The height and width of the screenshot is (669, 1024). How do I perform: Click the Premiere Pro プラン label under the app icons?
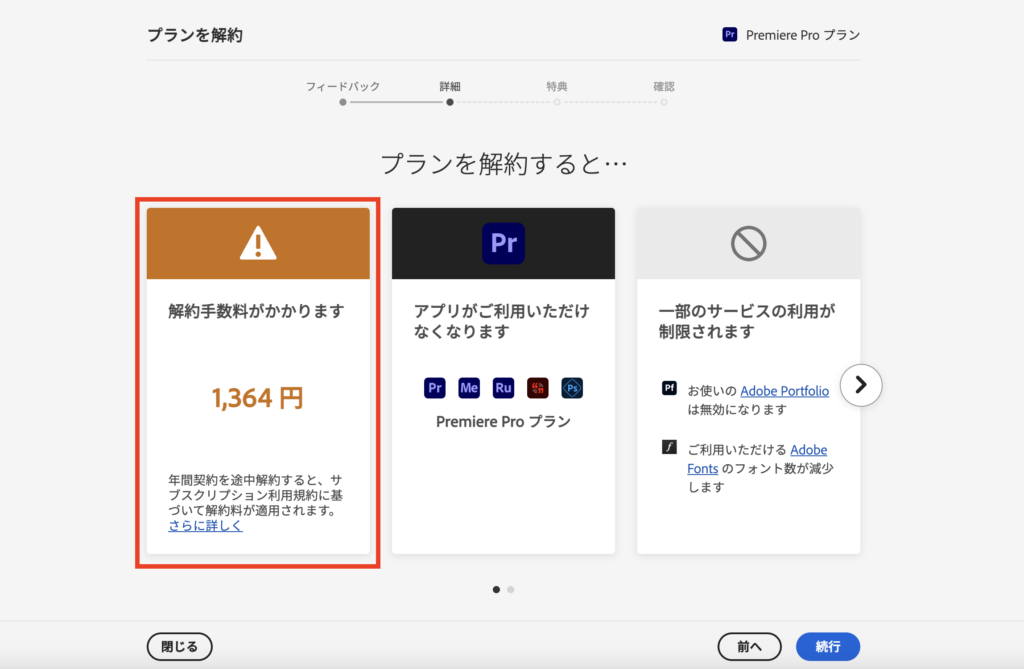[x=504, y=421]
